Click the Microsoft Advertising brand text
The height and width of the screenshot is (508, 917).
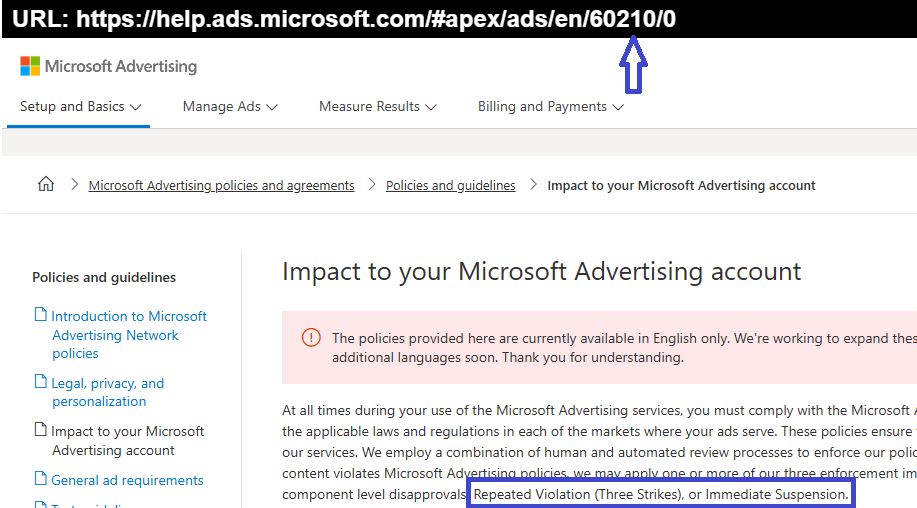tap(121, 67)
